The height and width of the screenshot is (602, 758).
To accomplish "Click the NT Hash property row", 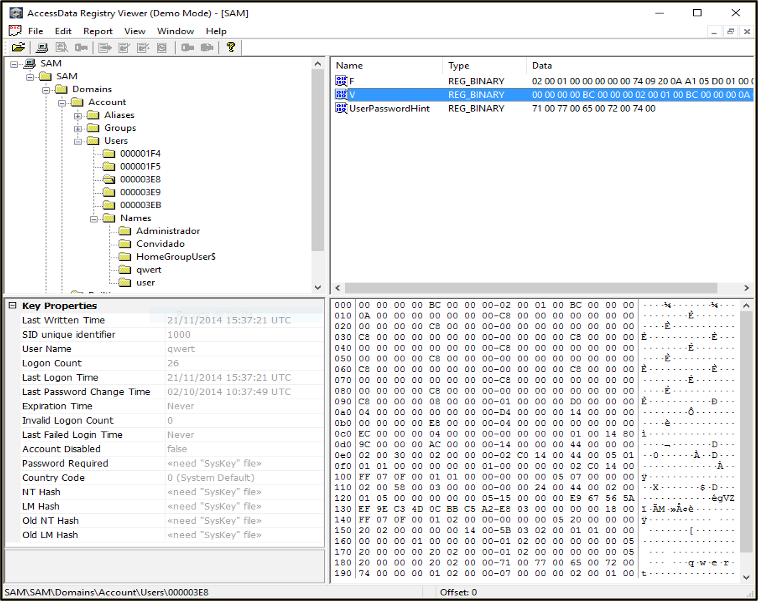I will click(x=165, y=492).
